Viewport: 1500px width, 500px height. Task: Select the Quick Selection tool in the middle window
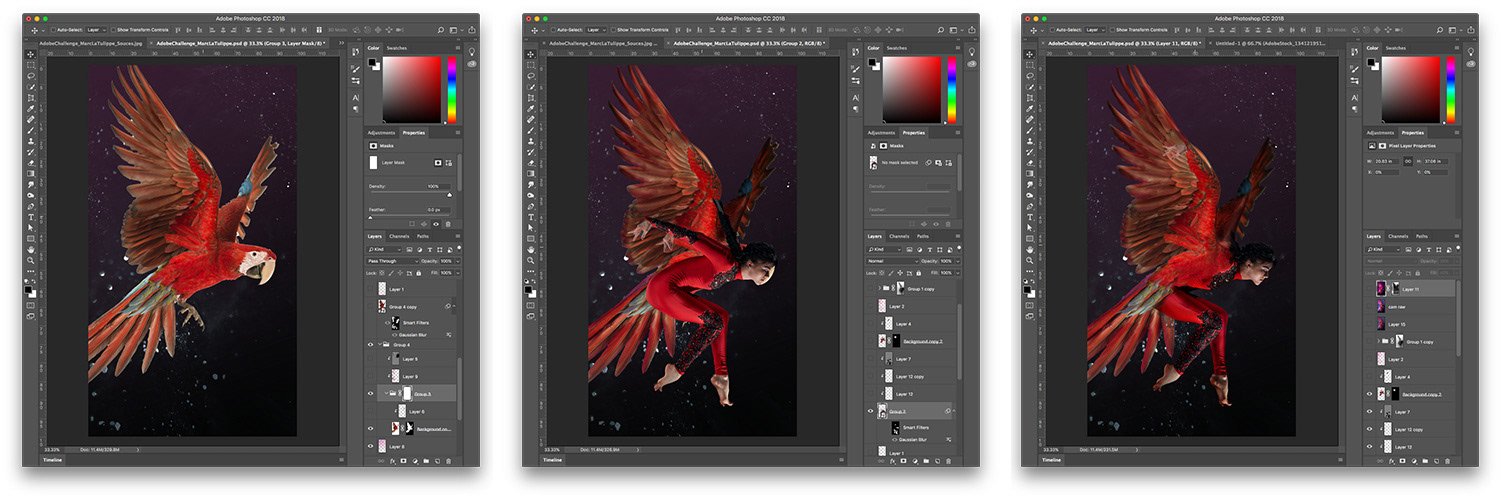(x=531, y=86)
